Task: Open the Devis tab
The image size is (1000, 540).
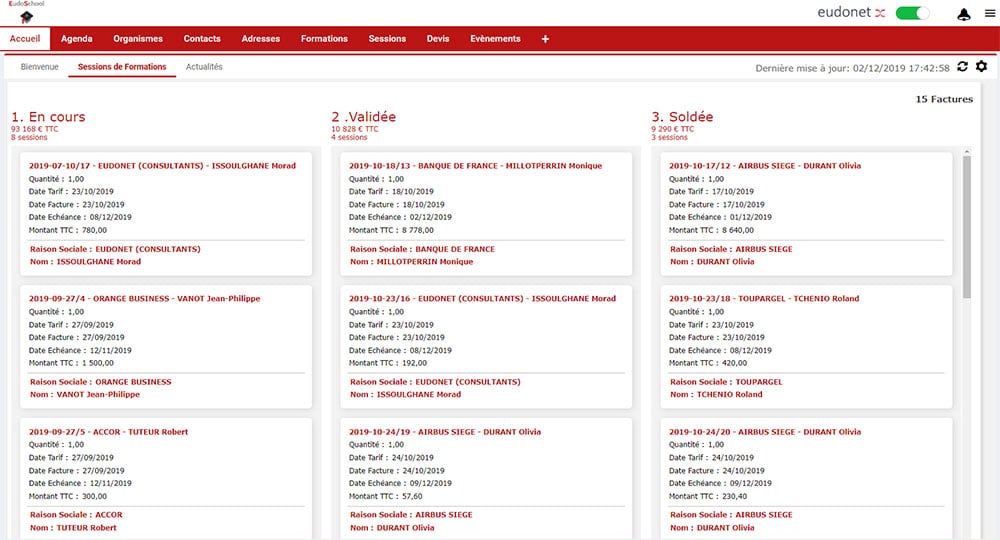Action: coord(438,39)
